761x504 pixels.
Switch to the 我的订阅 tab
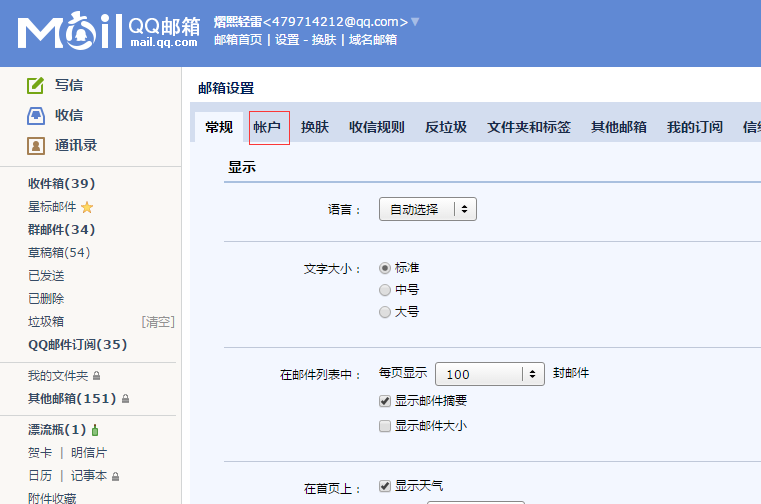tap(695, 127)
